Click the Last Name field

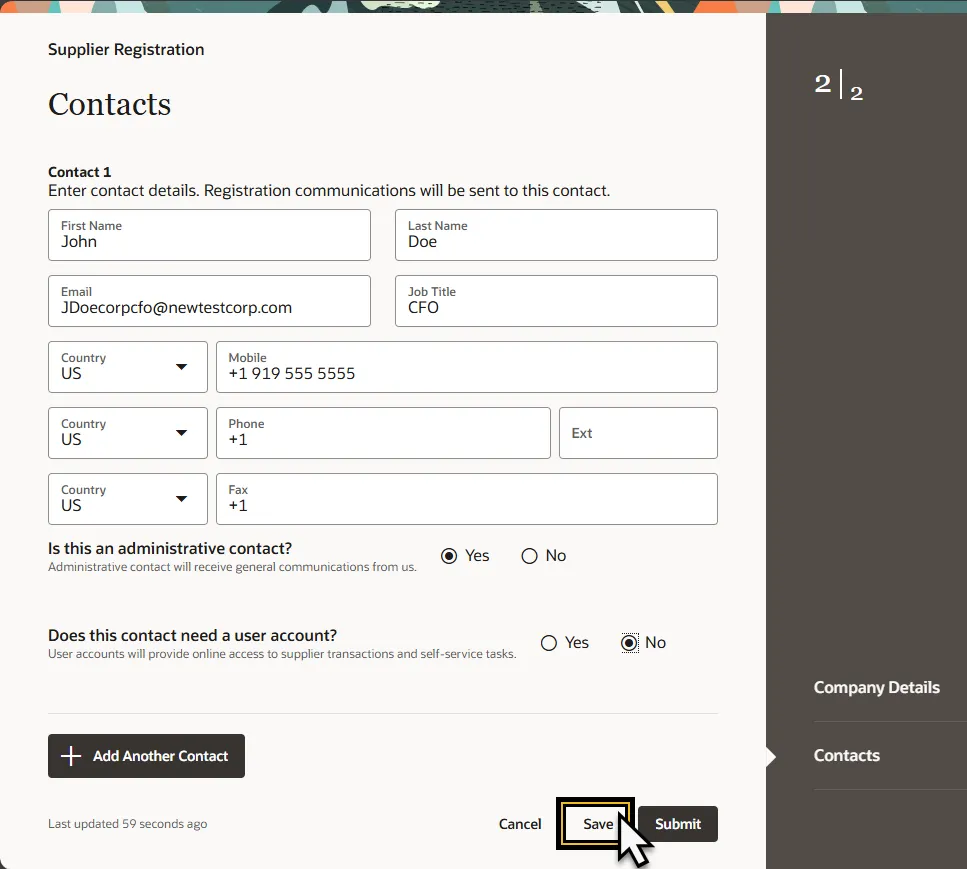(556, 236)
